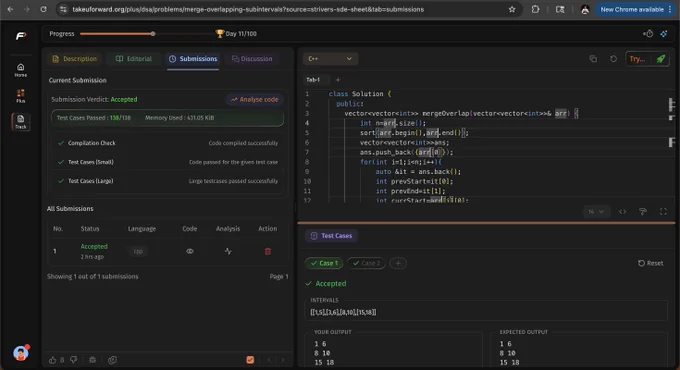Go to next problem with right chevron
The image size is (680, 370).
[x=283, y=360]
